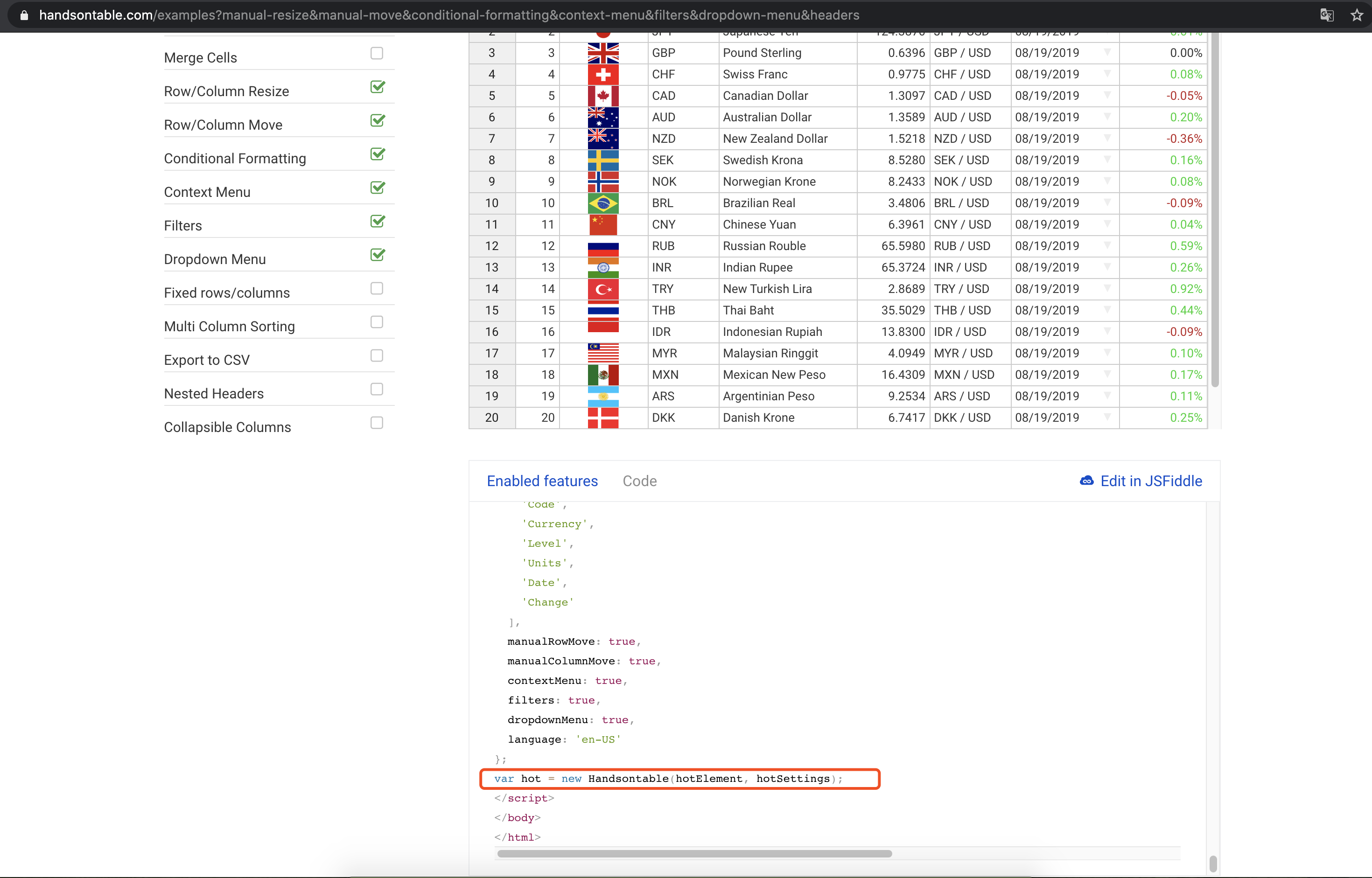Click the Google Translate icon in address bar
This screenshot has width=1372, height=878.
[1326, 15]
